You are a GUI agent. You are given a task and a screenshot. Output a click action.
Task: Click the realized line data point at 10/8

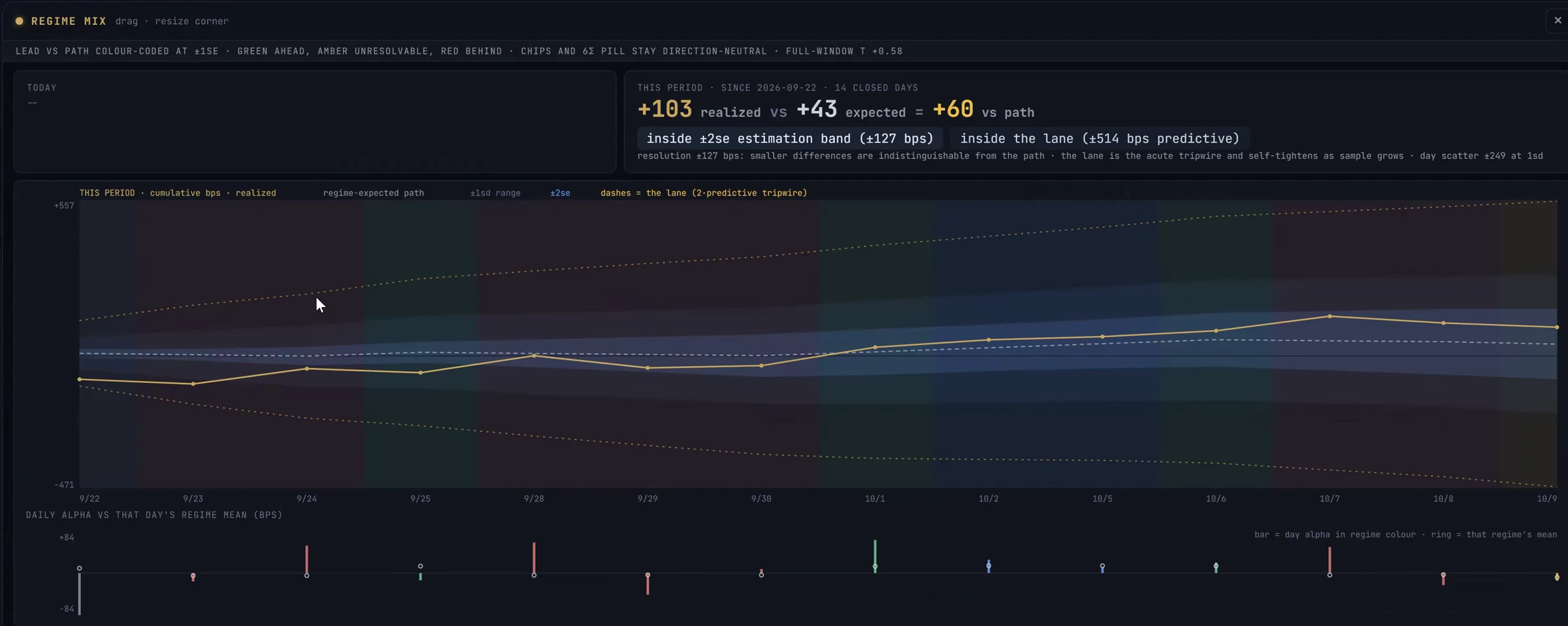coord(1443,323)
